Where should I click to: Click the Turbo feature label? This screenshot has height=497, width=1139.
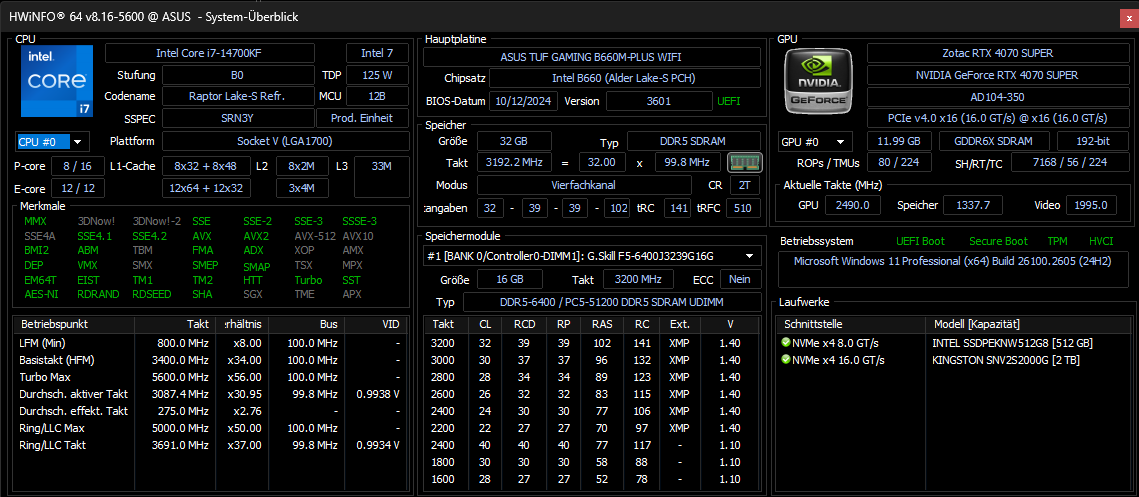click(308, 280)
